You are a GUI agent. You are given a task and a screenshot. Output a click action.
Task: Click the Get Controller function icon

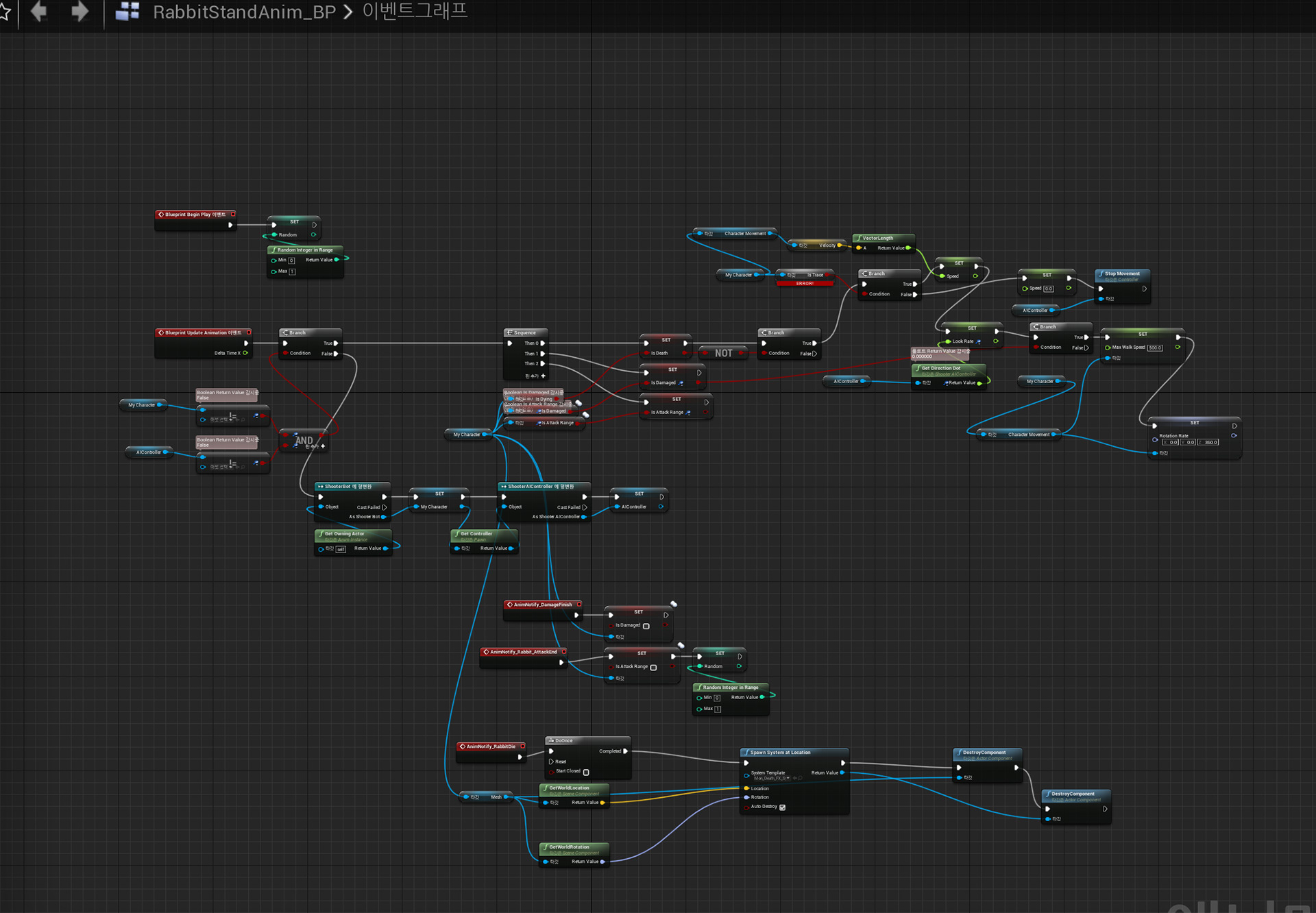(x=456, y=533)
